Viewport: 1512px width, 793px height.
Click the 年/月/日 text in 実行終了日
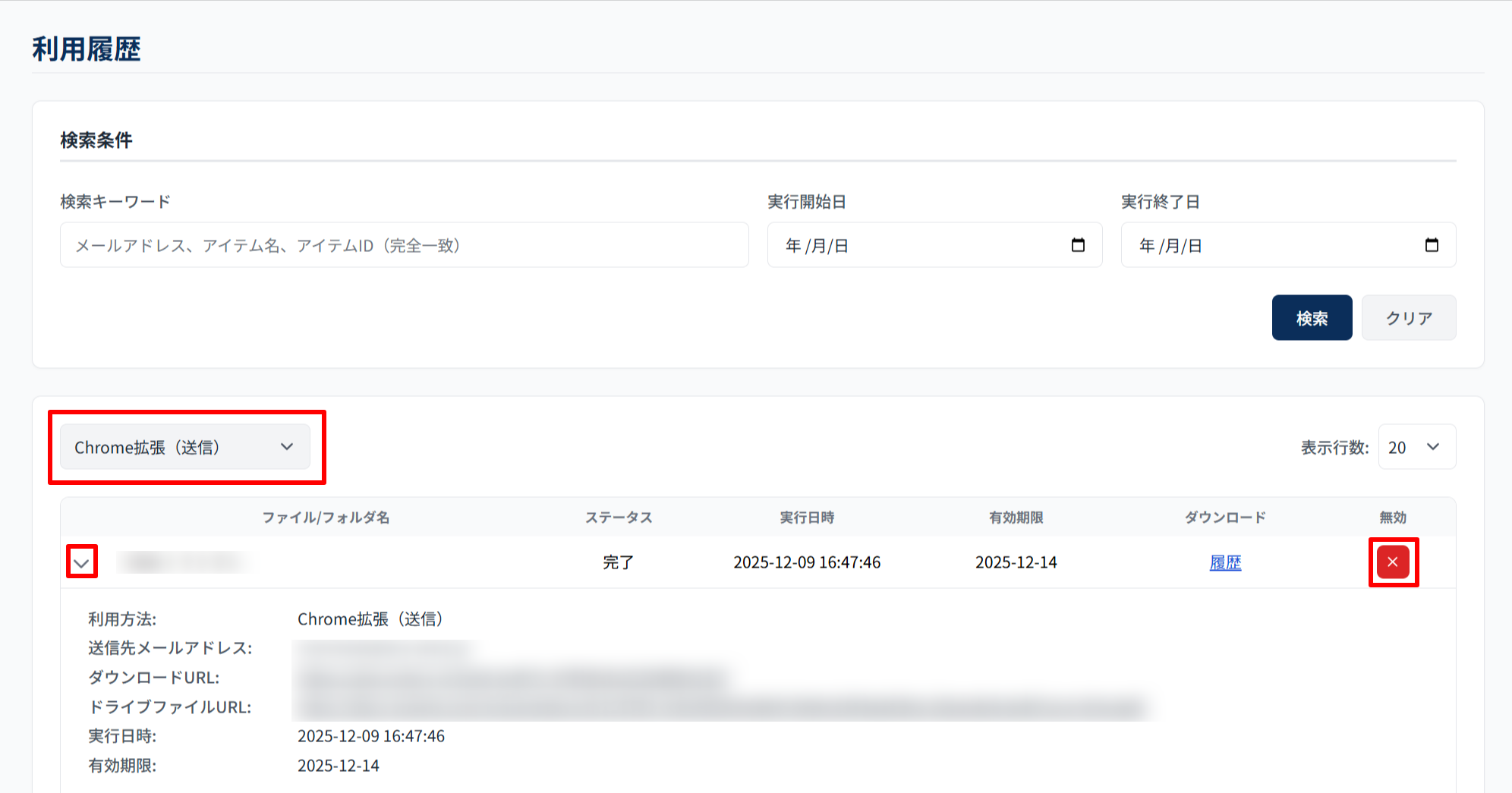coord(1170,246)
